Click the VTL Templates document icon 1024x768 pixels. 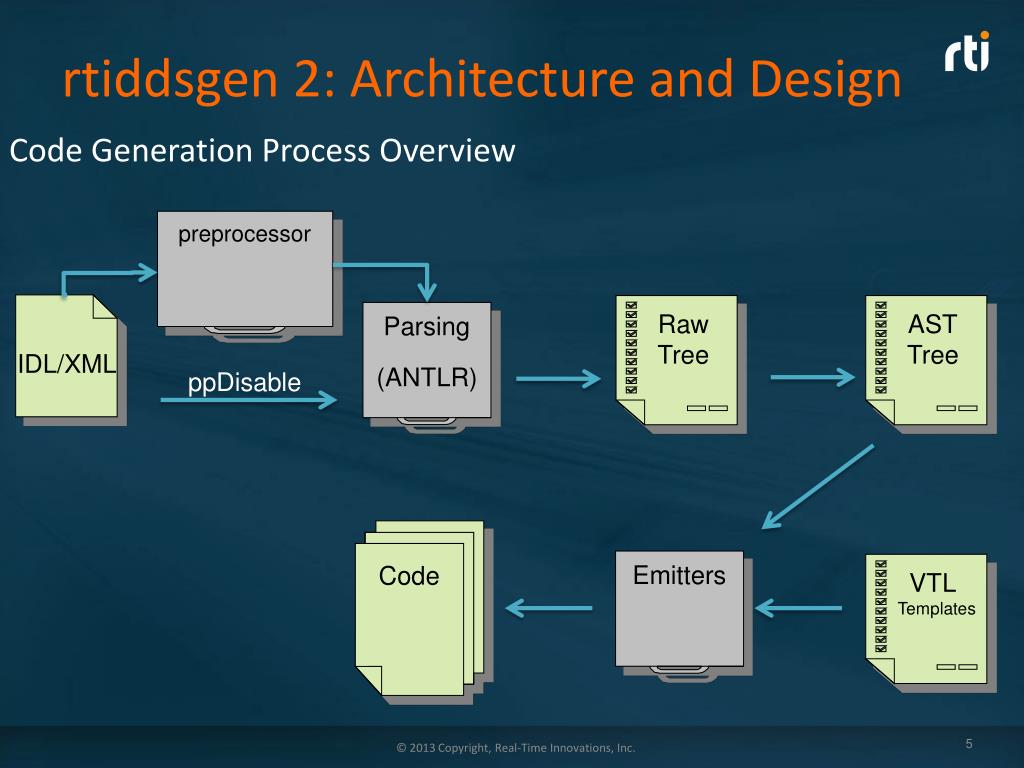coord(926,619)
